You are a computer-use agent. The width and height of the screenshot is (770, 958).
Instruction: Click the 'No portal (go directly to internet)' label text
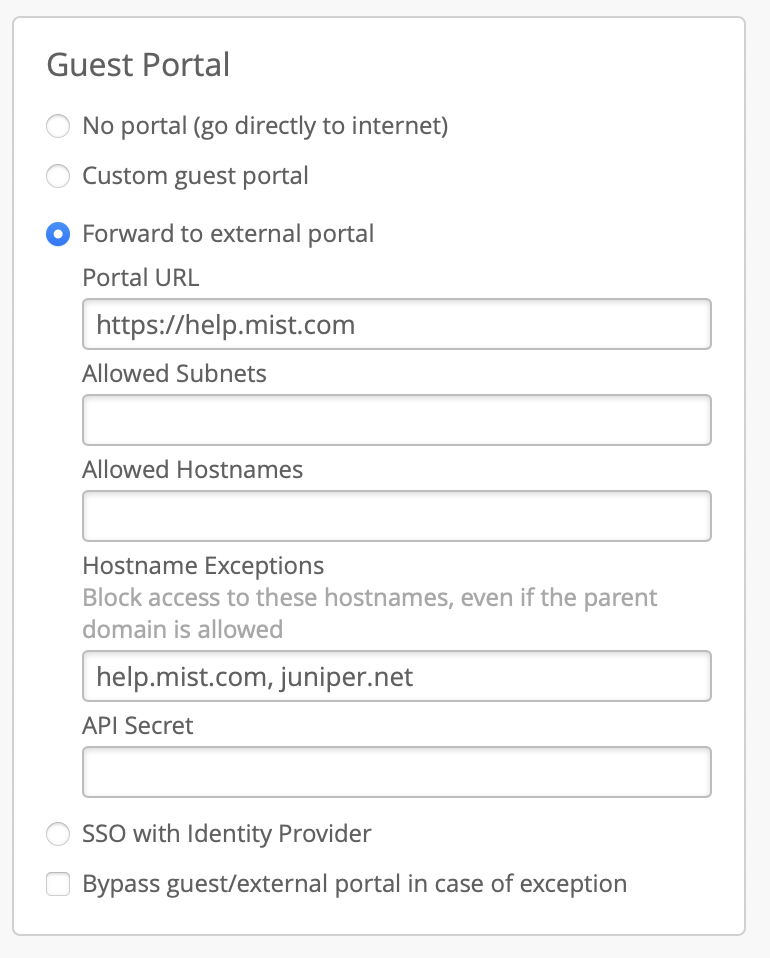265,127
